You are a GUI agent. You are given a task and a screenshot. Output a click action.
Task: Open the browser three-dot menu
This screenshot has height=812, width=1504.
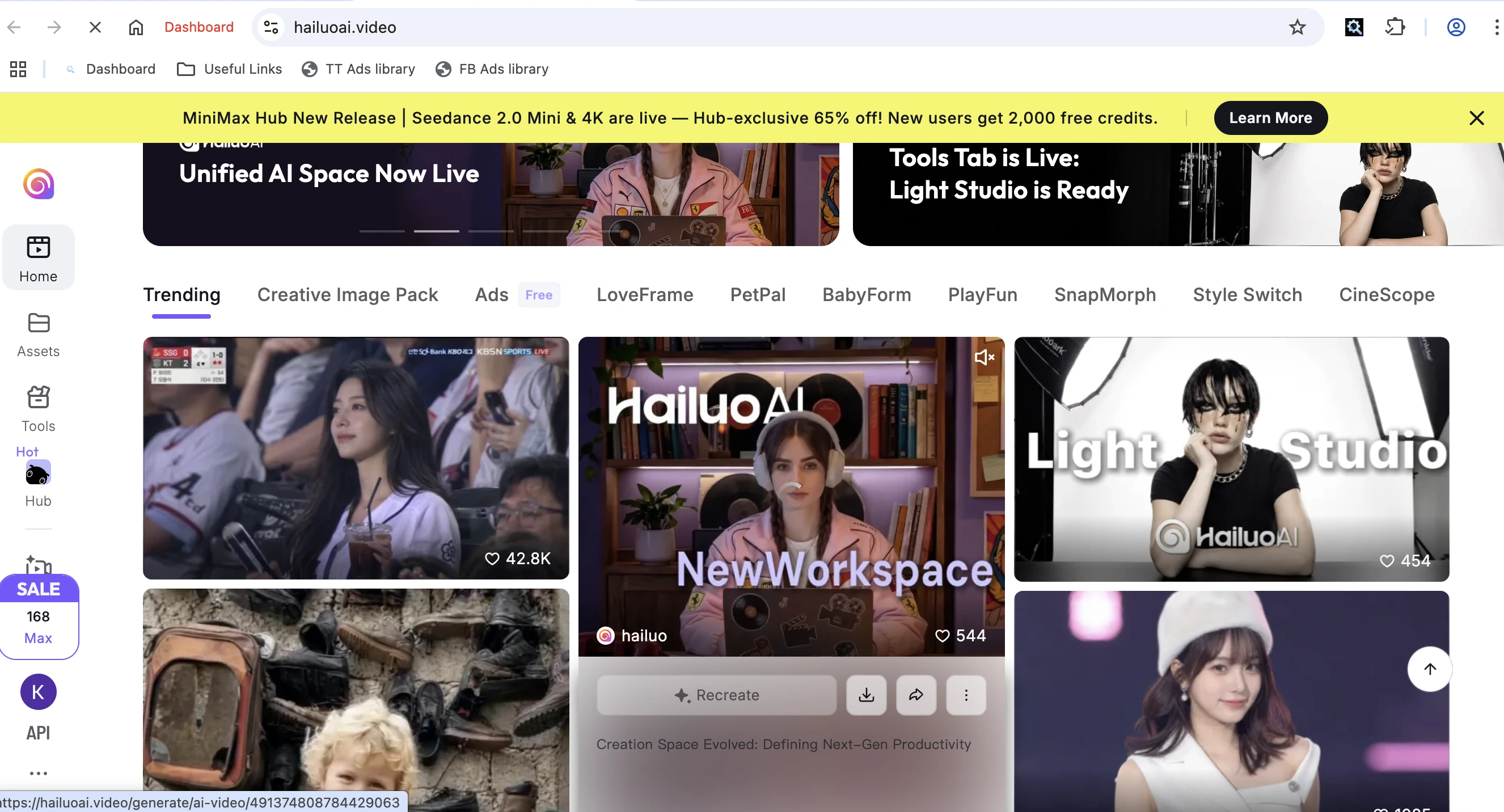1495,27
